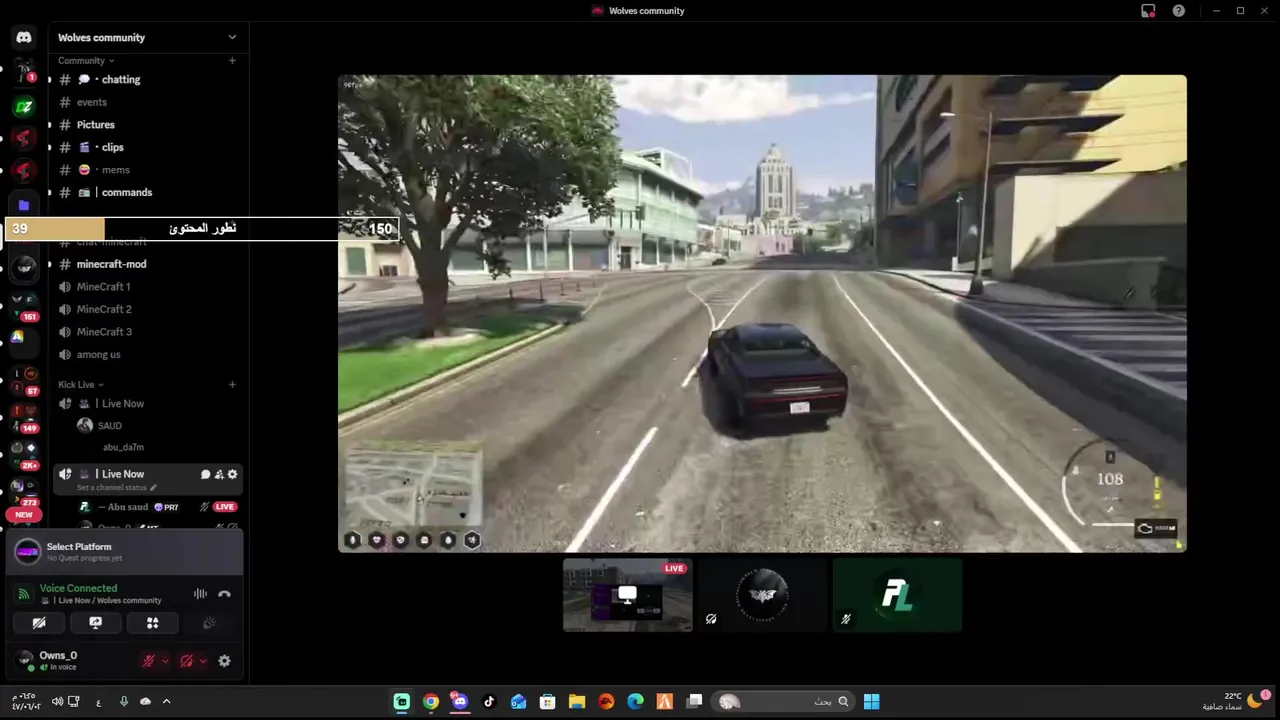
Task: Collapse the Kick Live category
Action: click(80, 384)
